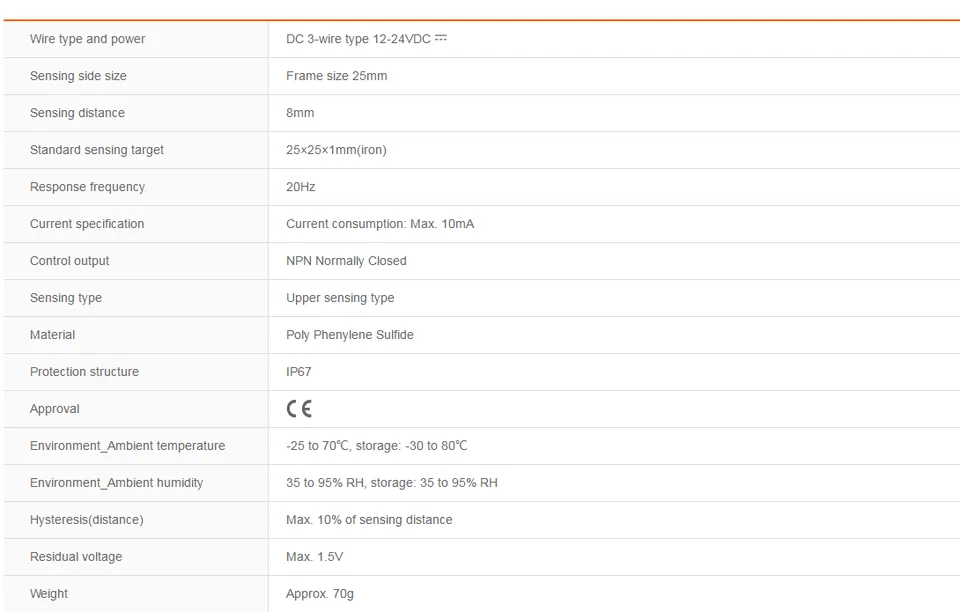Viewport: 960px width, 612px height.
Task: Click the '25×25×1mm(iron)' target value
Action: (x=336, y=150)
